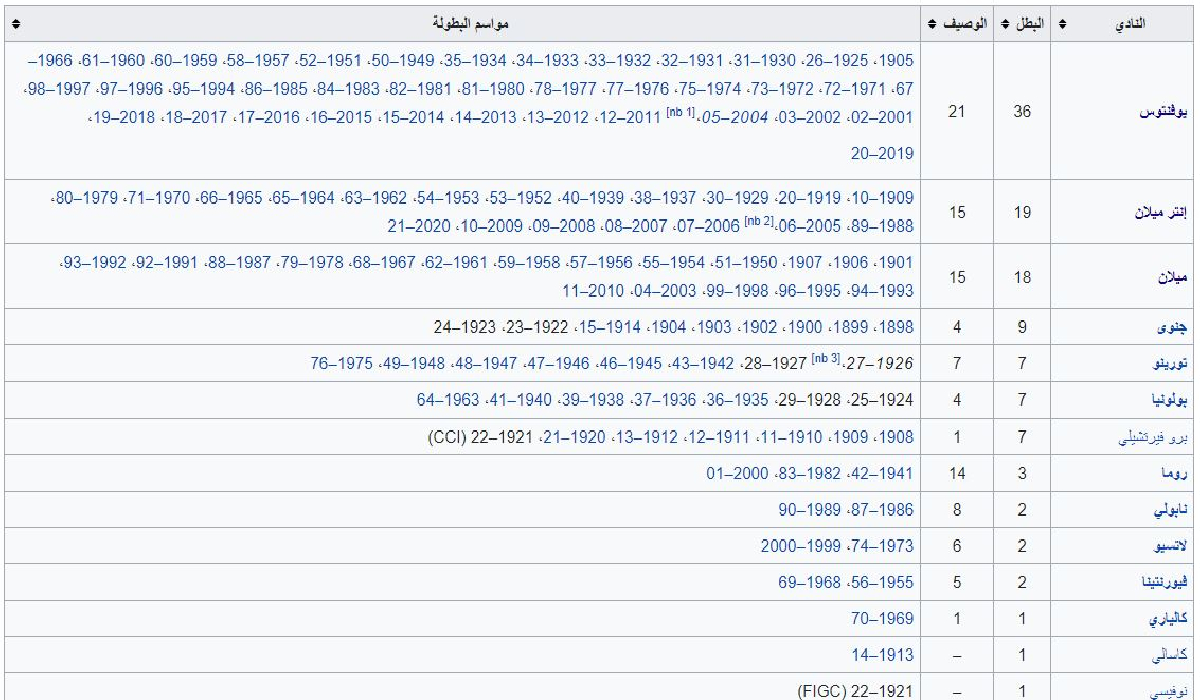Open the 76–1975 season link

(342, 364)
